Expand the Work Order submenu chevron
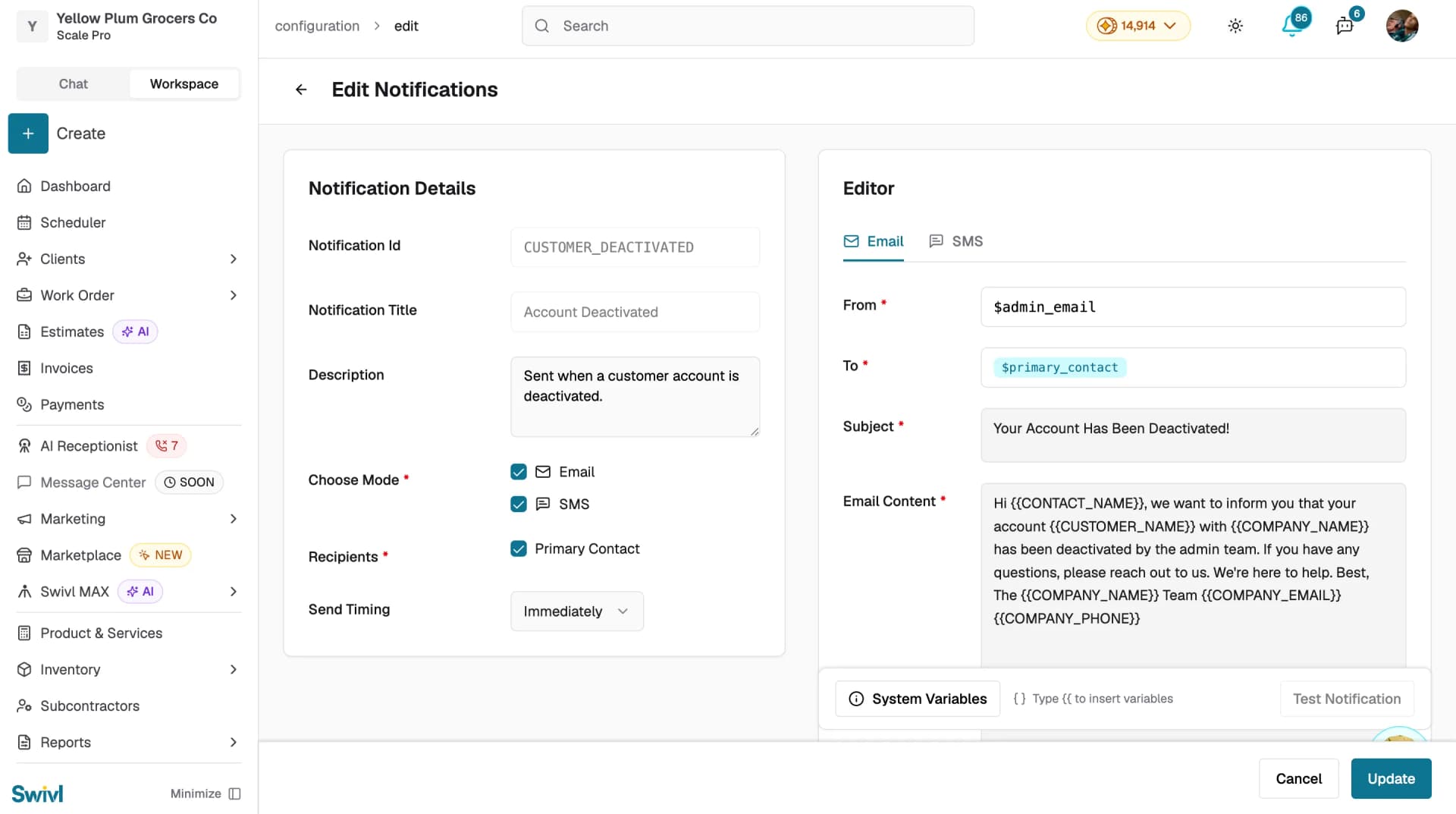 (x=234, y=295)
